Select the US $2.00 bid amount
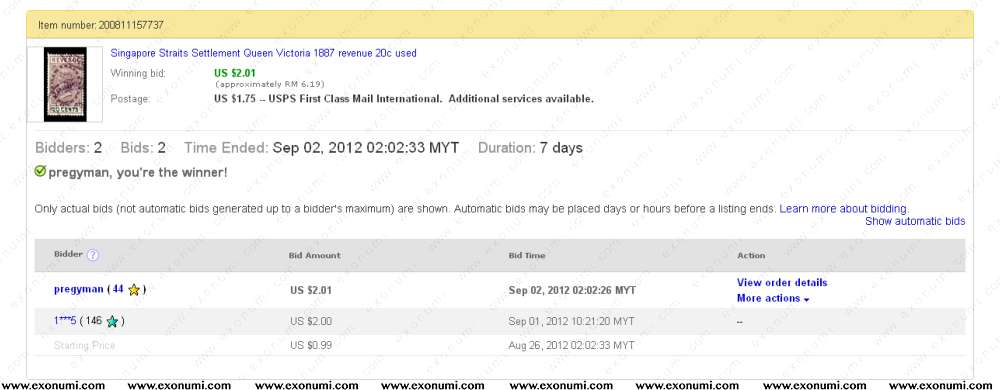The image size is (1000, 390). coord(311,322)
